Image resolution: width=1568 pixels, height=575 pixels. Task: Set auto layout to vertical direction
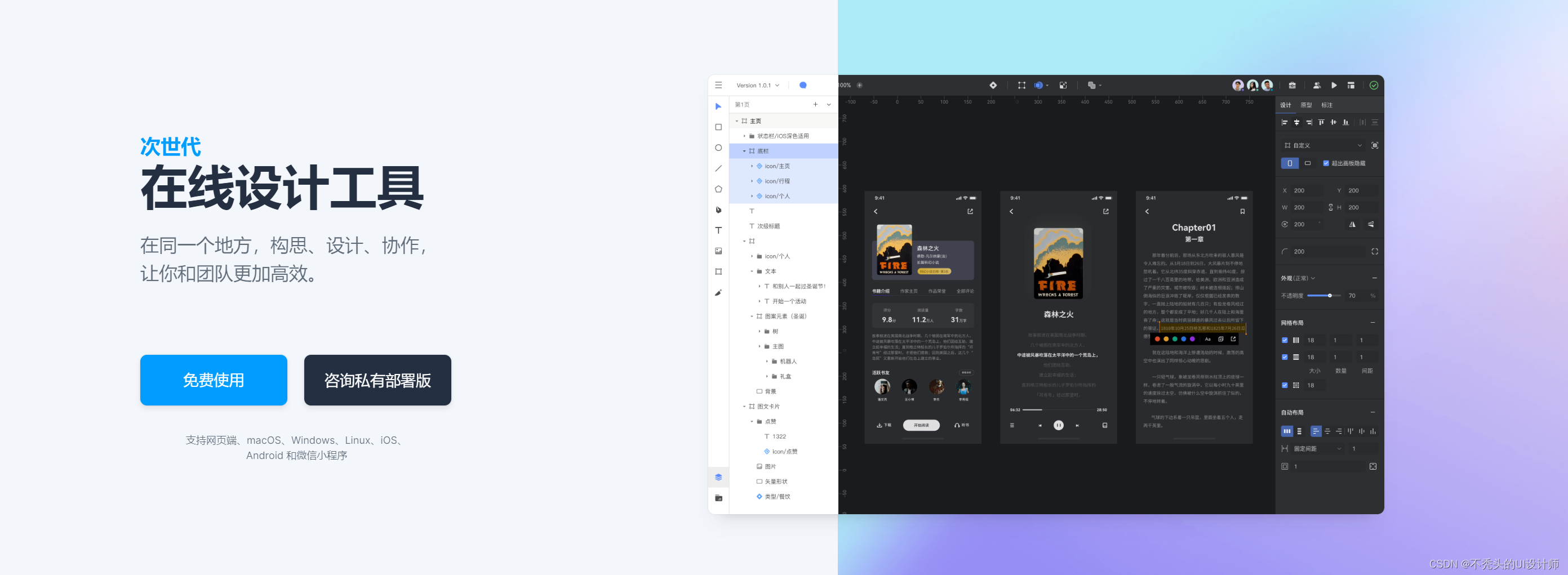(1299, 431)
